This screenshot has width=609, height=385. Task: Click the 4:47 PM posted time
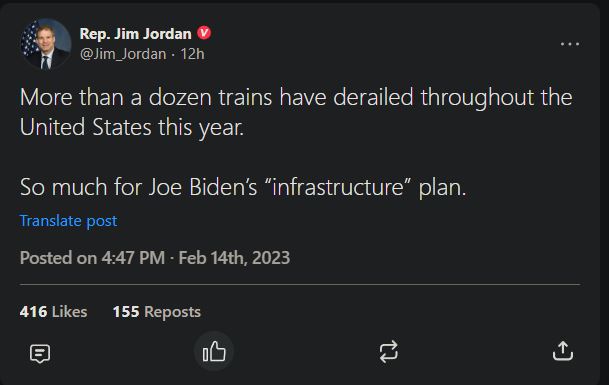133,258
